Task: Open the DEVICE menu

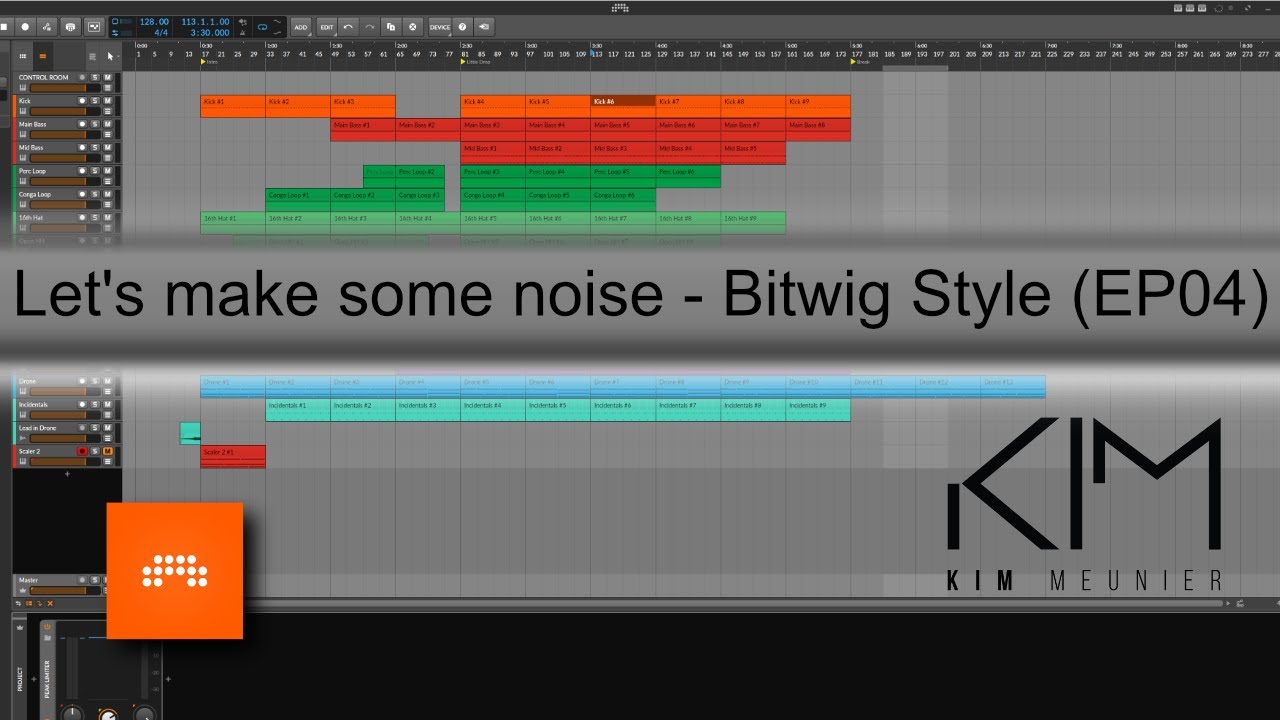Action: click(440, 27)
